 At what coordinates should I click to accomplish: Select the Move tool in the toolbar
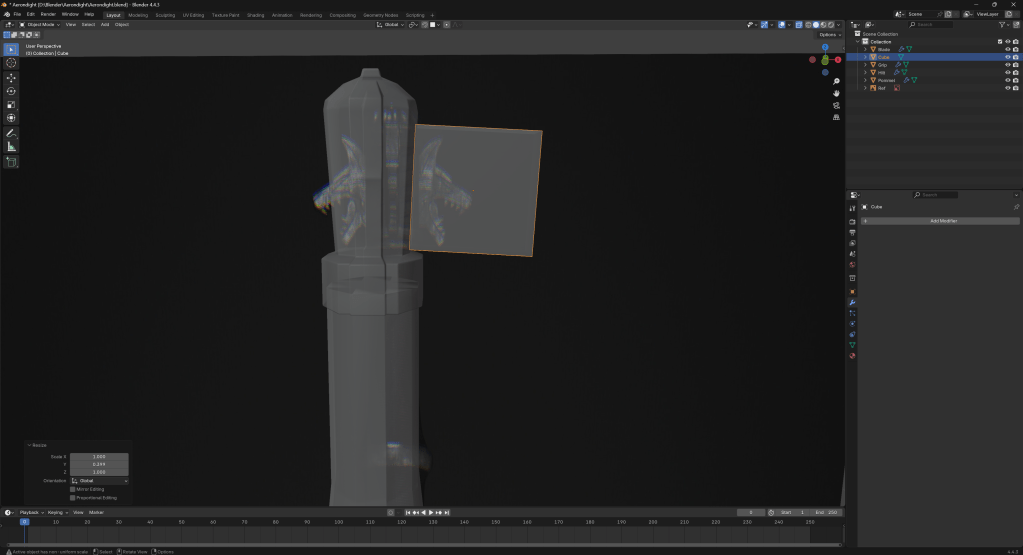pyautogui.click(x=11, y=77)
